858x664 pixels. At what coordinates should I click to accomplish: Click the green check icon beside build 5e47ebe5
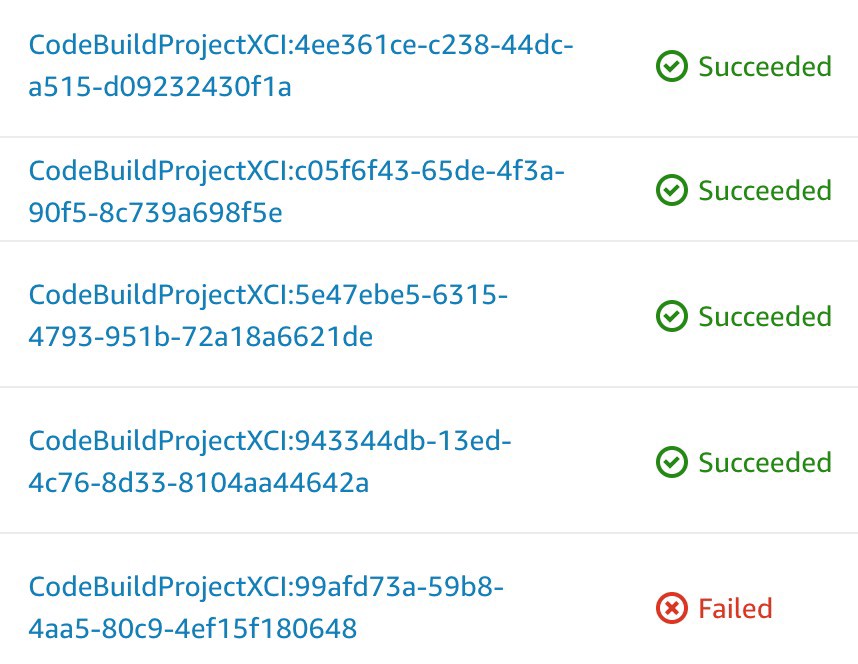671,316
